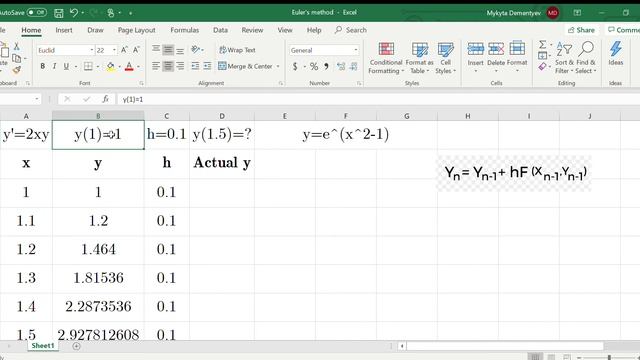Center text horizontally
The width and height of the screenshot is (640, 360).
(168, 66)
